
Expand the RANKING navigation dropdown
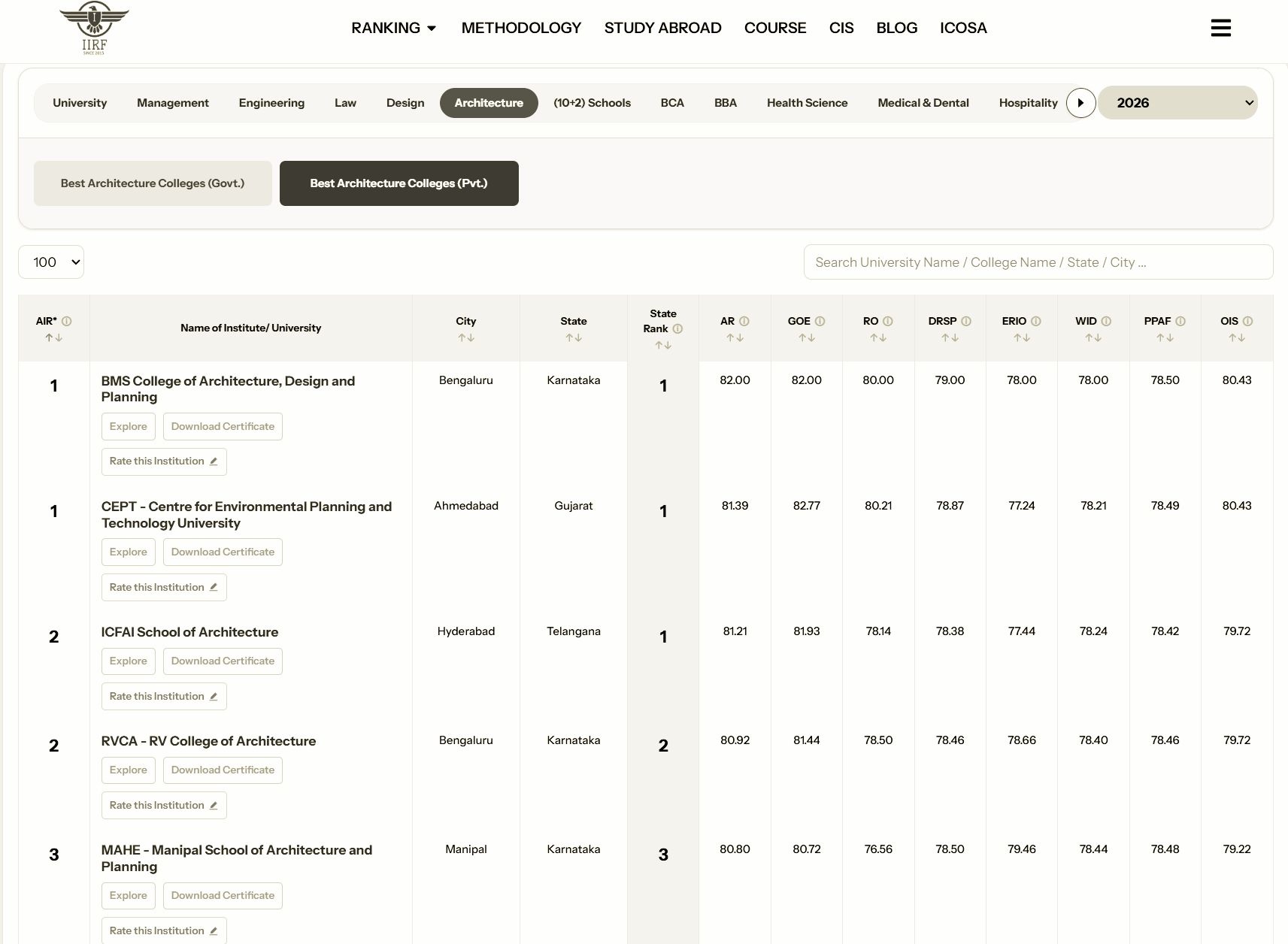[393, 28]
